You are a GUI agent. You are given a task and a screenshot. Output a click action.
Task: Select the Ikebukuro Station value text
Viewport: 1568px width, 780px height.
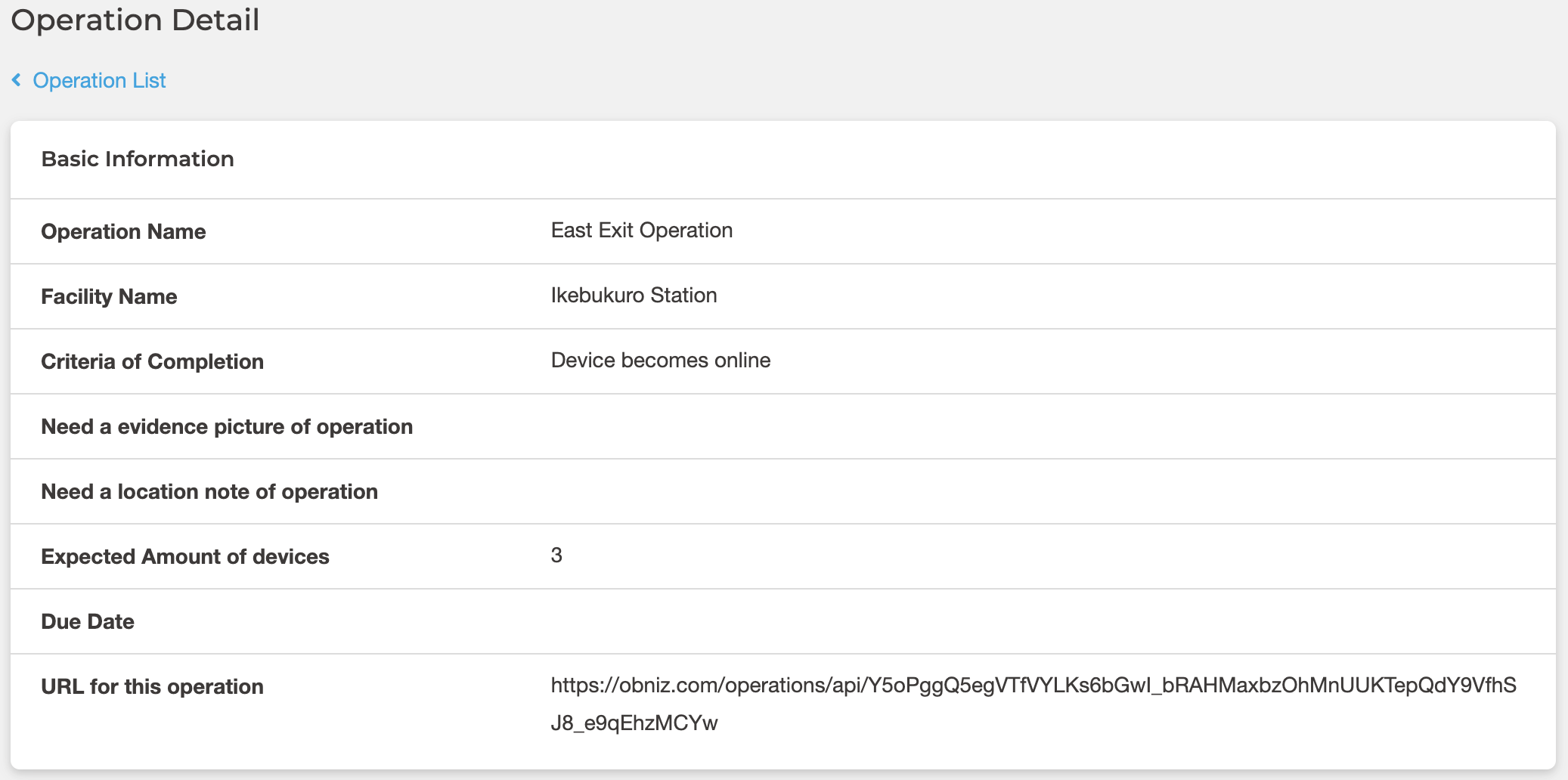(634, 296)
